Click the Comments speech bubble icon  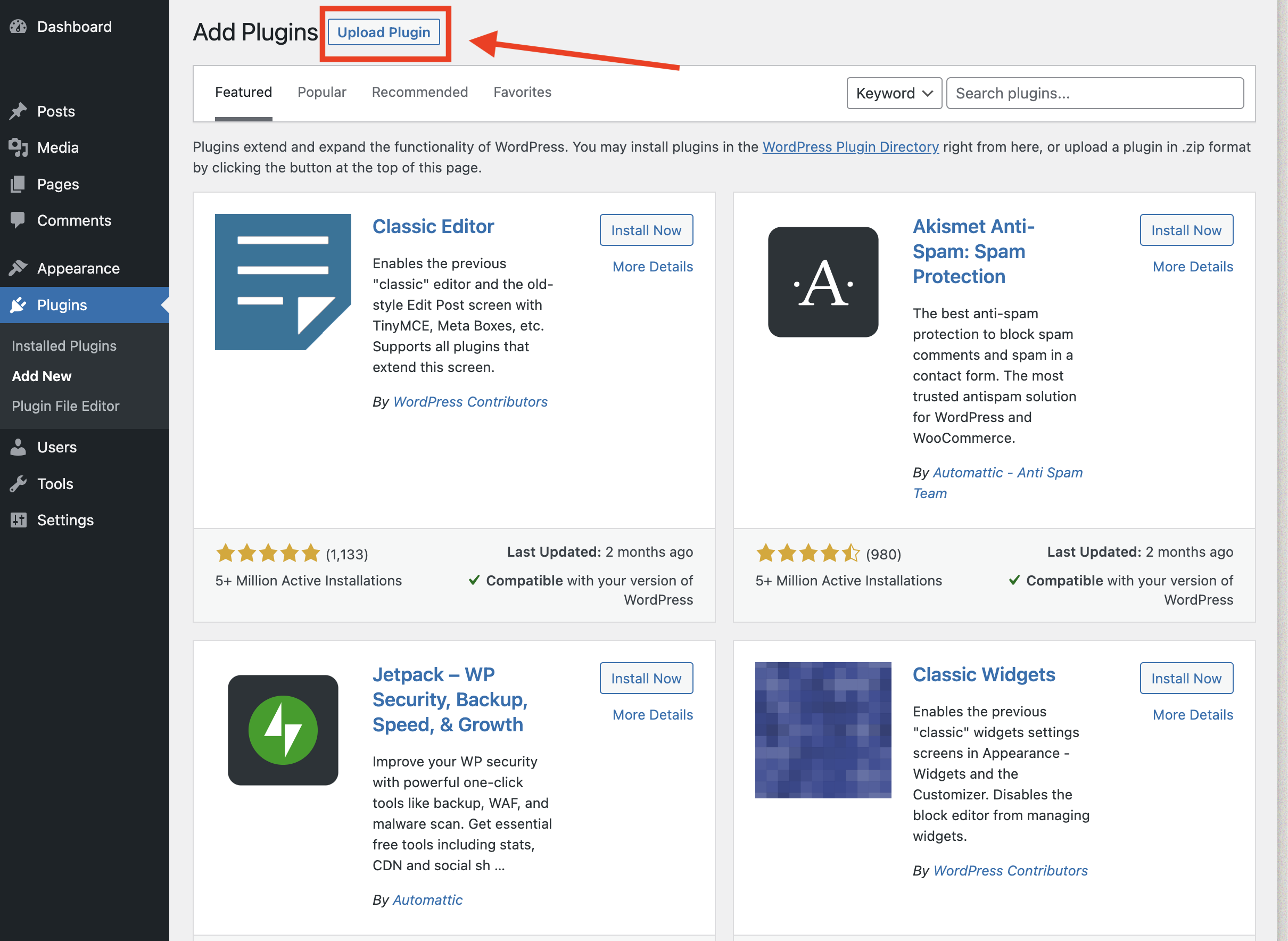coord(18,220)
